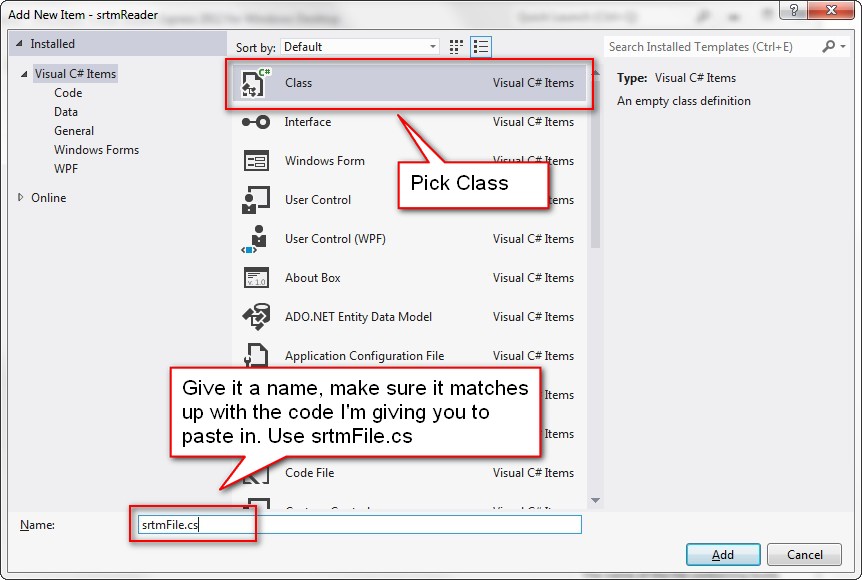Select the Code File entry text
Viewport: 862px width, 580px height.
[x=310, y=473]
